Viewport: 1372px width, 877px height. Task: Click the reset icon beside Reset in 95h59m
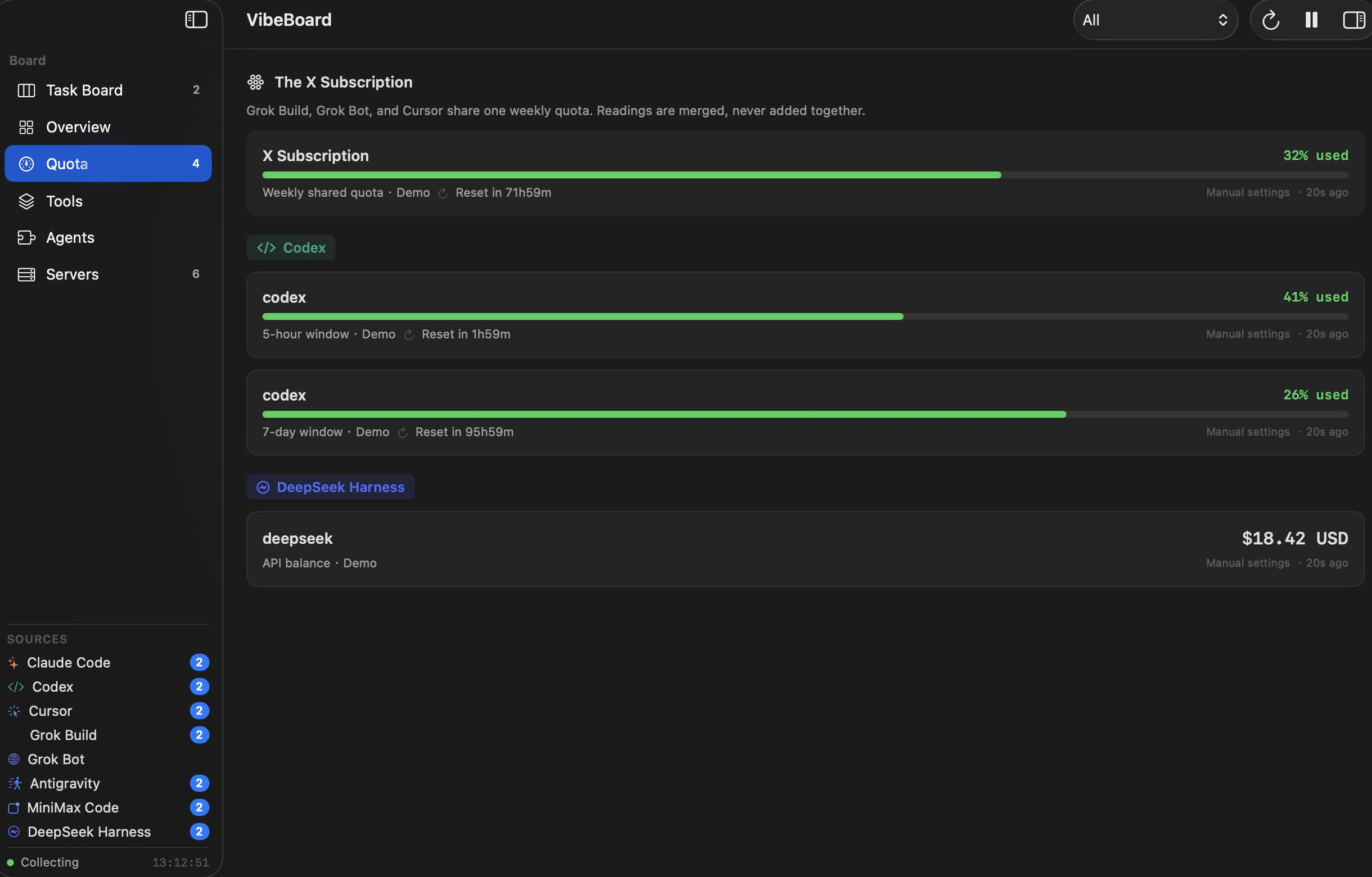402,433
